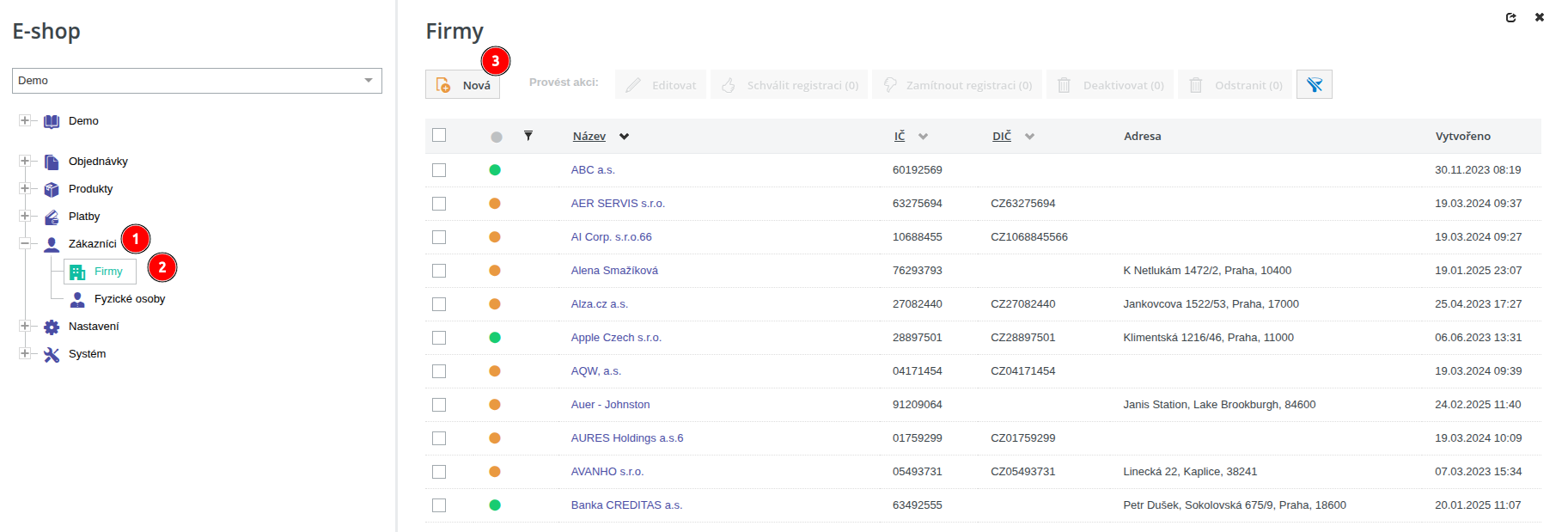Click the Platby icon in sidebar
Viewport: 1568px width, 532px height.
point(52,217)
